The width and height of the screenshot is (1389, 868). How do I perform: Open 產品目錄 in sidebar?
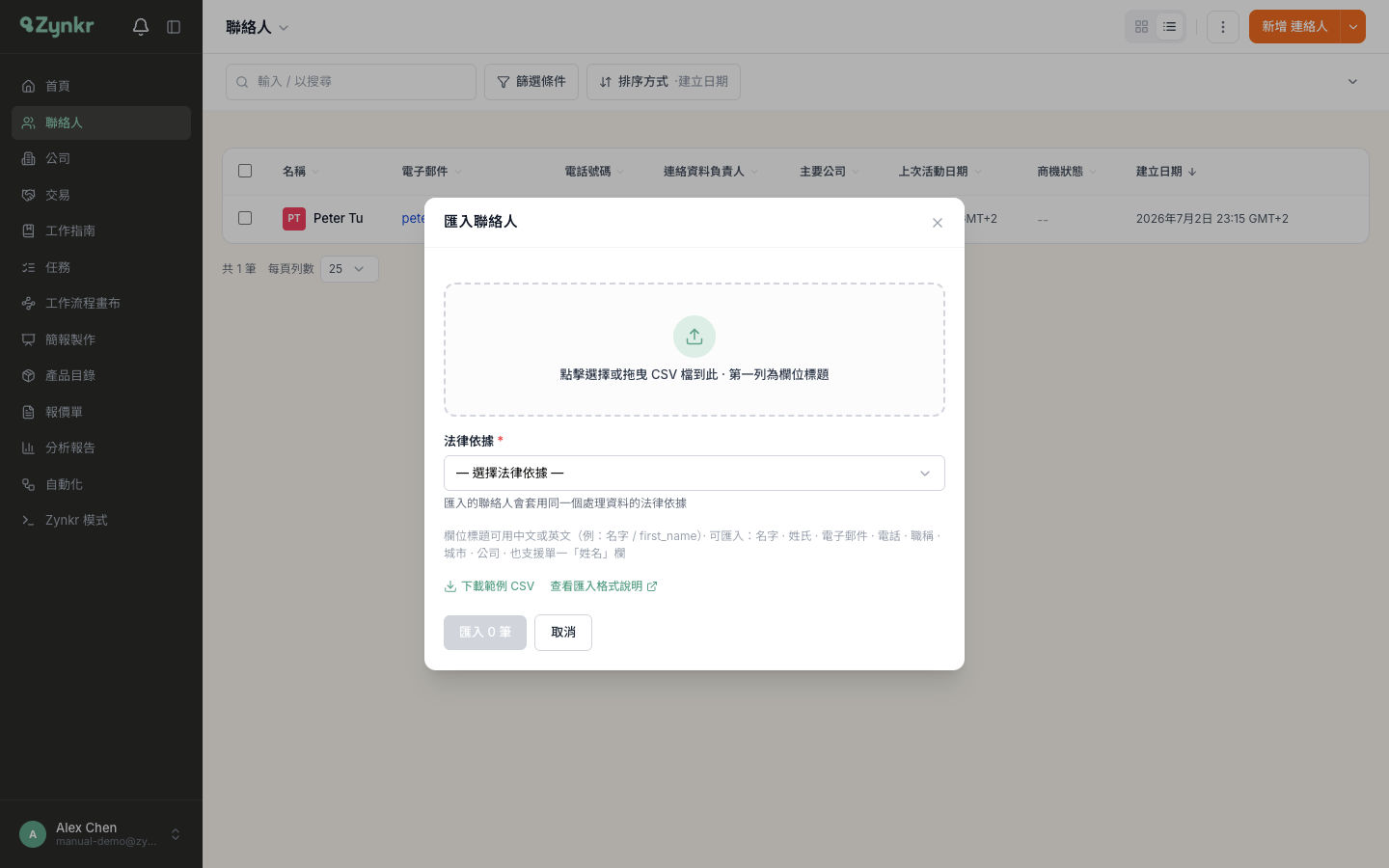(x=101, y=375)
